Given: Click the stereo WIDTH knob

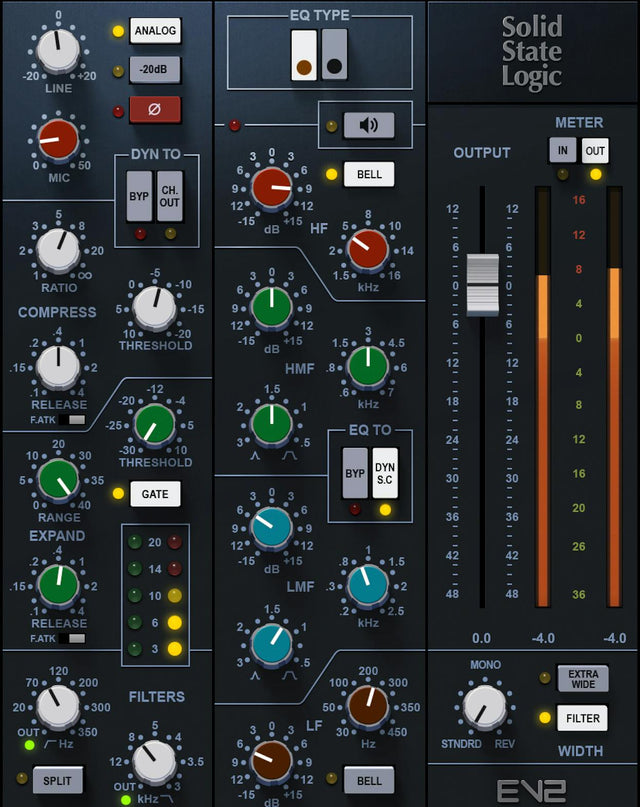Looking at the screenshot, I should (485, 706).
